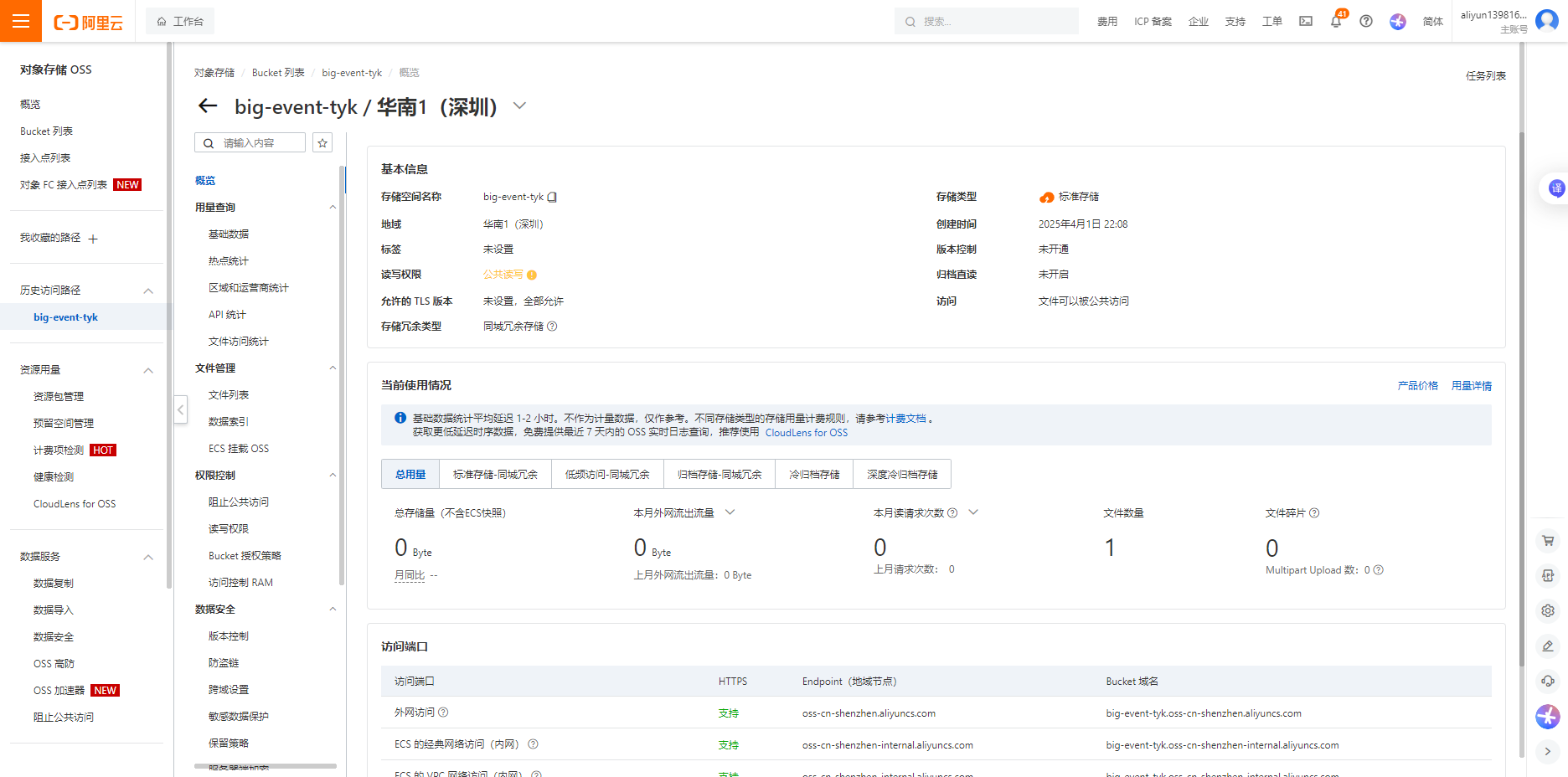Go back with the left arrow icon

click(208, 106)
